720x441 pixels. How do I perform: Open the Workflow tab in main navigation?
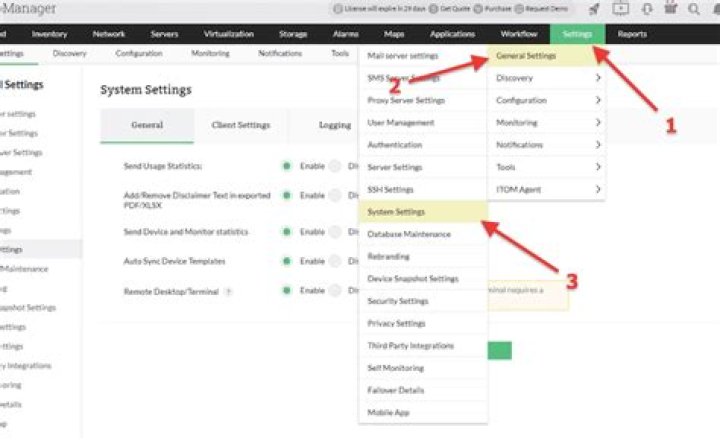click(519, 34)
